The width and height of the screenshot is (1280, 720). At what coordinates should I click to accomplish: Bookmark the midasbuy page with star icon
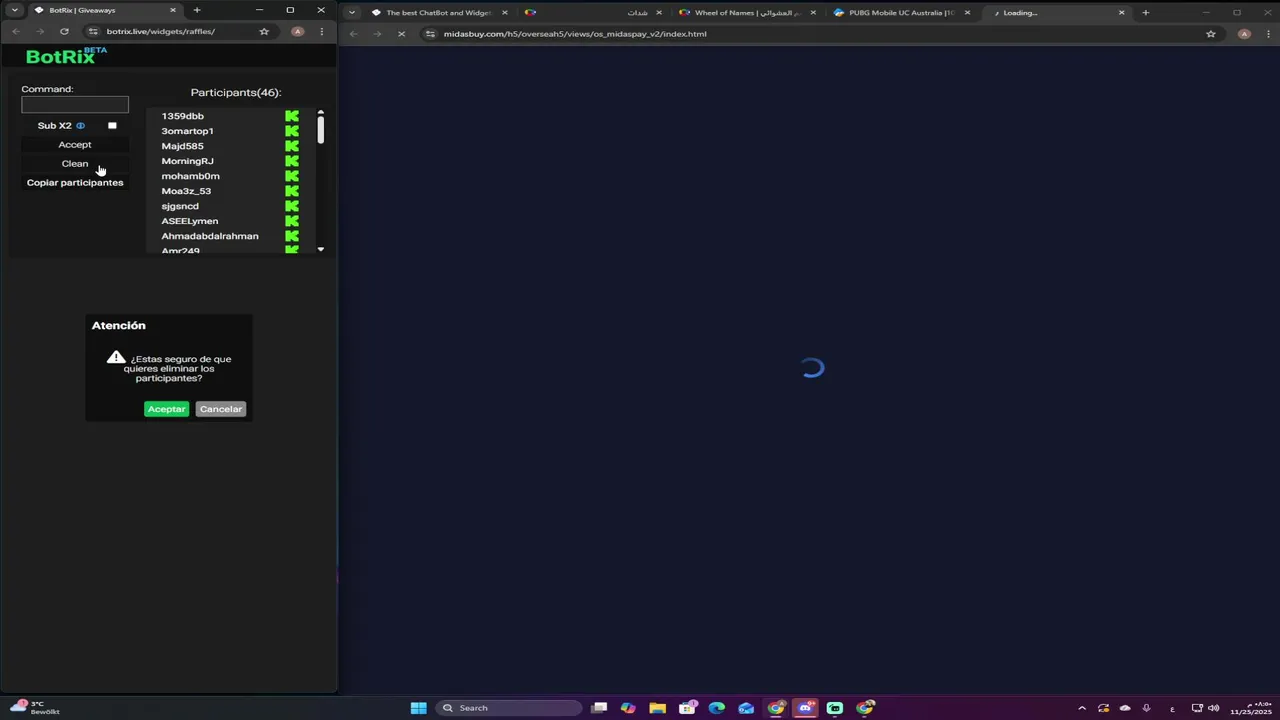[1211, 34]
